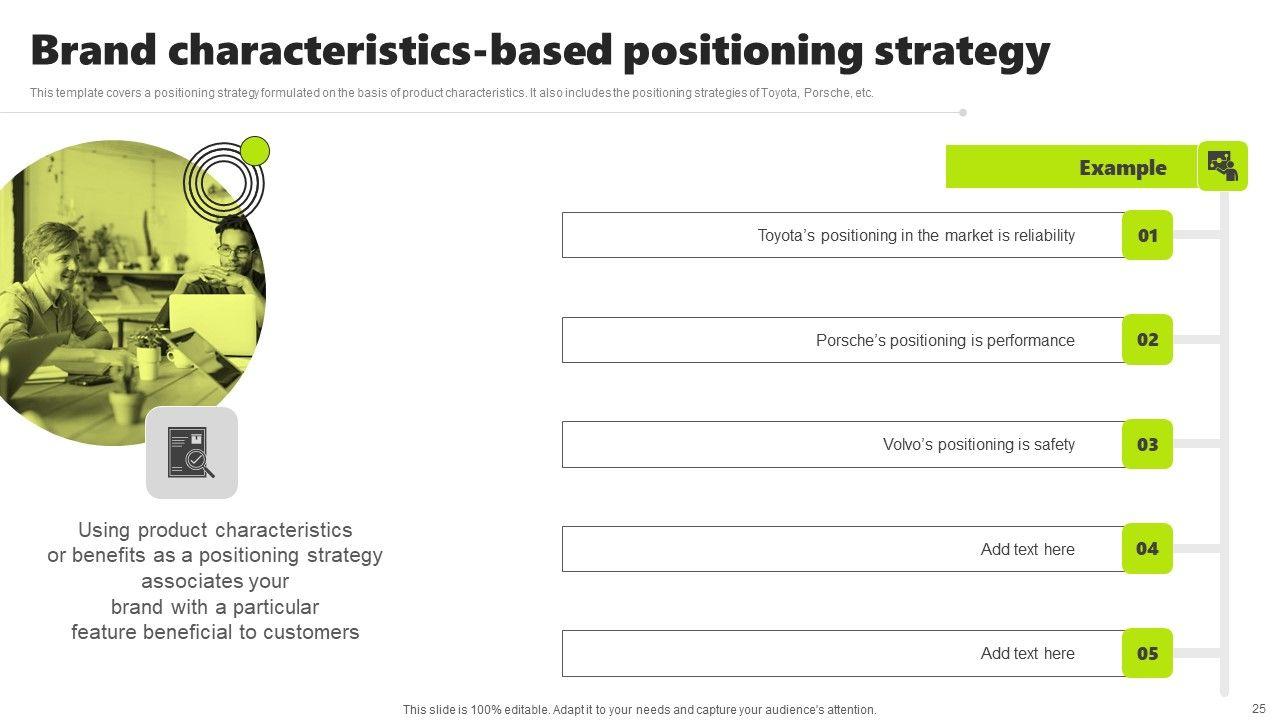Select the editable slide footer note
This screenshot has width=1280, height=720.
coord(640,710)
